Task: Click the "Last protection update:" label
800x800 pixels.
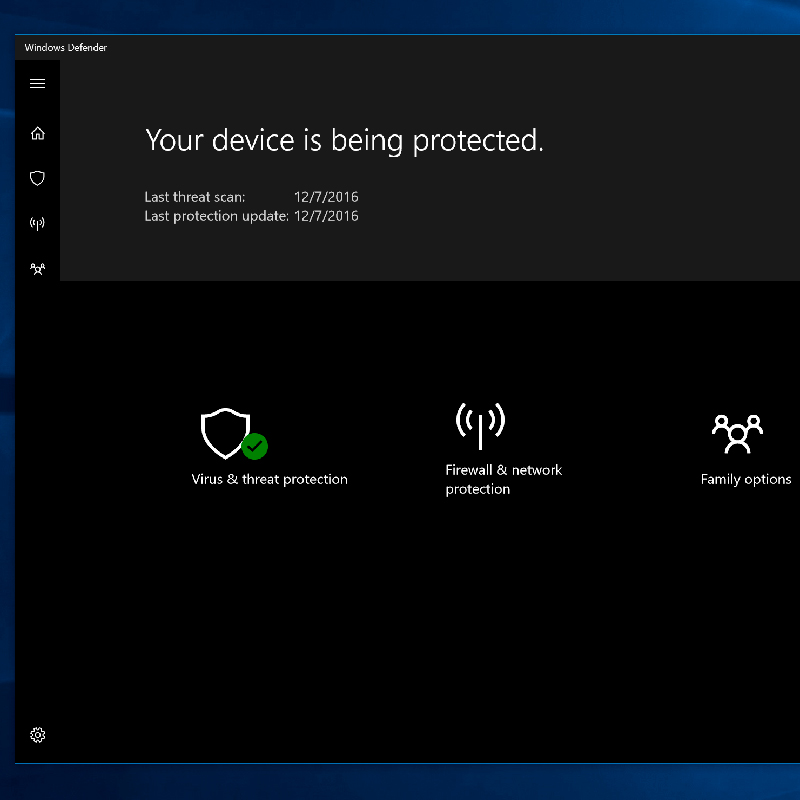Action: click(216, 216)
